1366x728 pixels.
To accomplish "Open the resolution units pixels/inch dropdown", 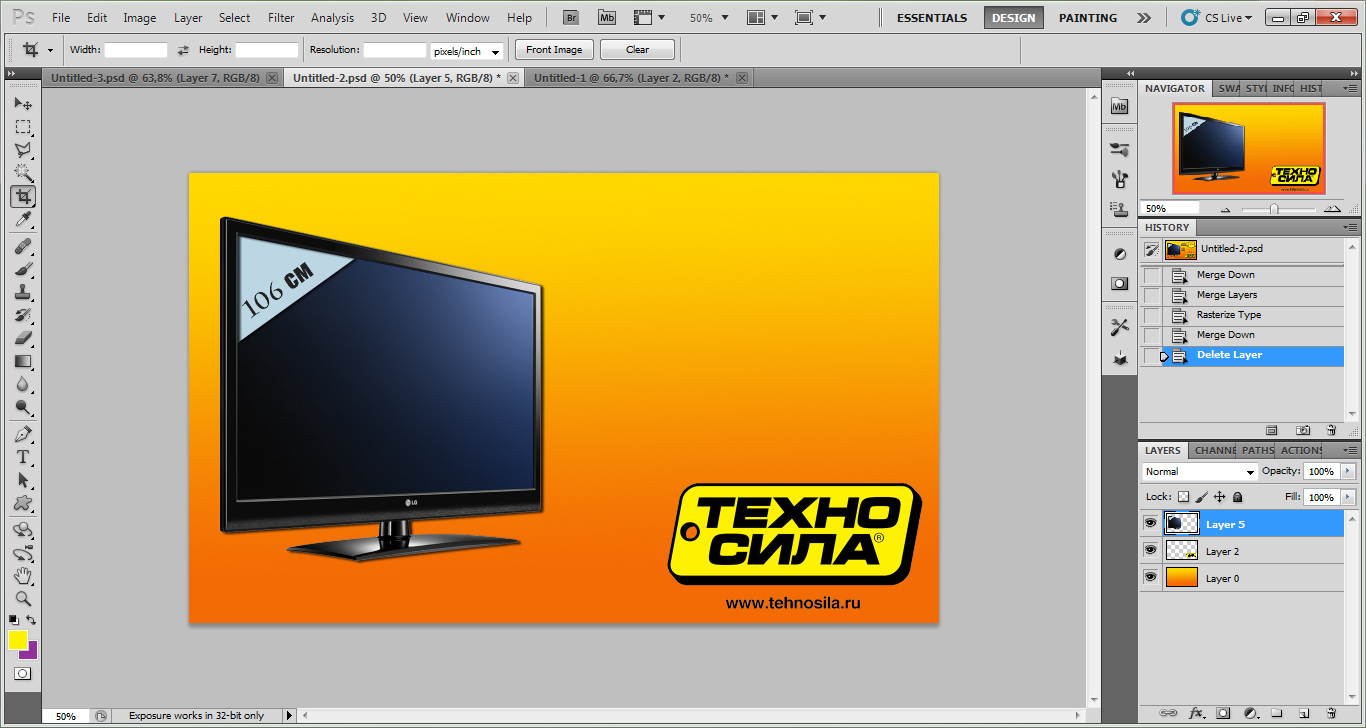I will click(x=467, y=51).
